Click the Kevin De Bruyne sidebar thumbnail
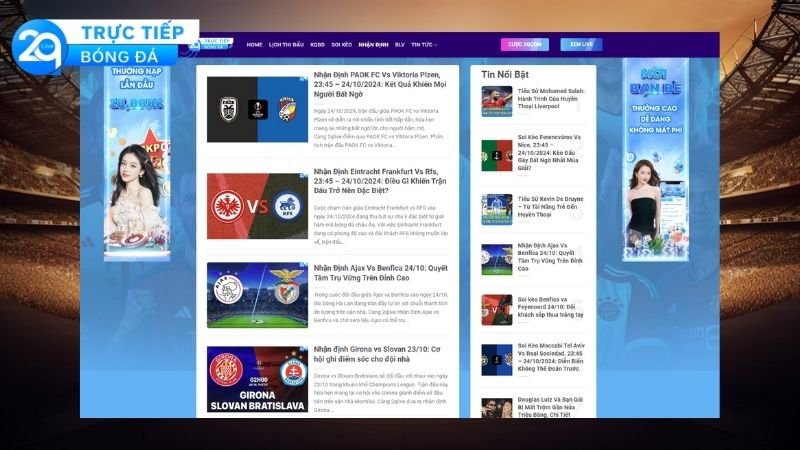Screen dimensions: 800x450 click(x=496, y=209)
